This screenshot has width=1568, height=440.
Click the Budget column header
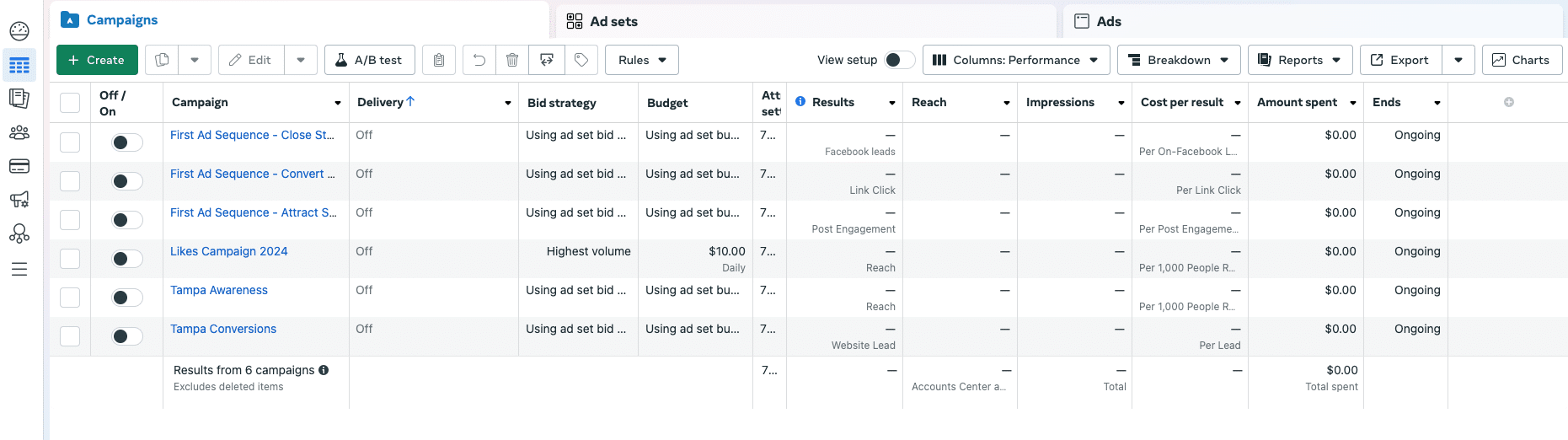point(667,103)
